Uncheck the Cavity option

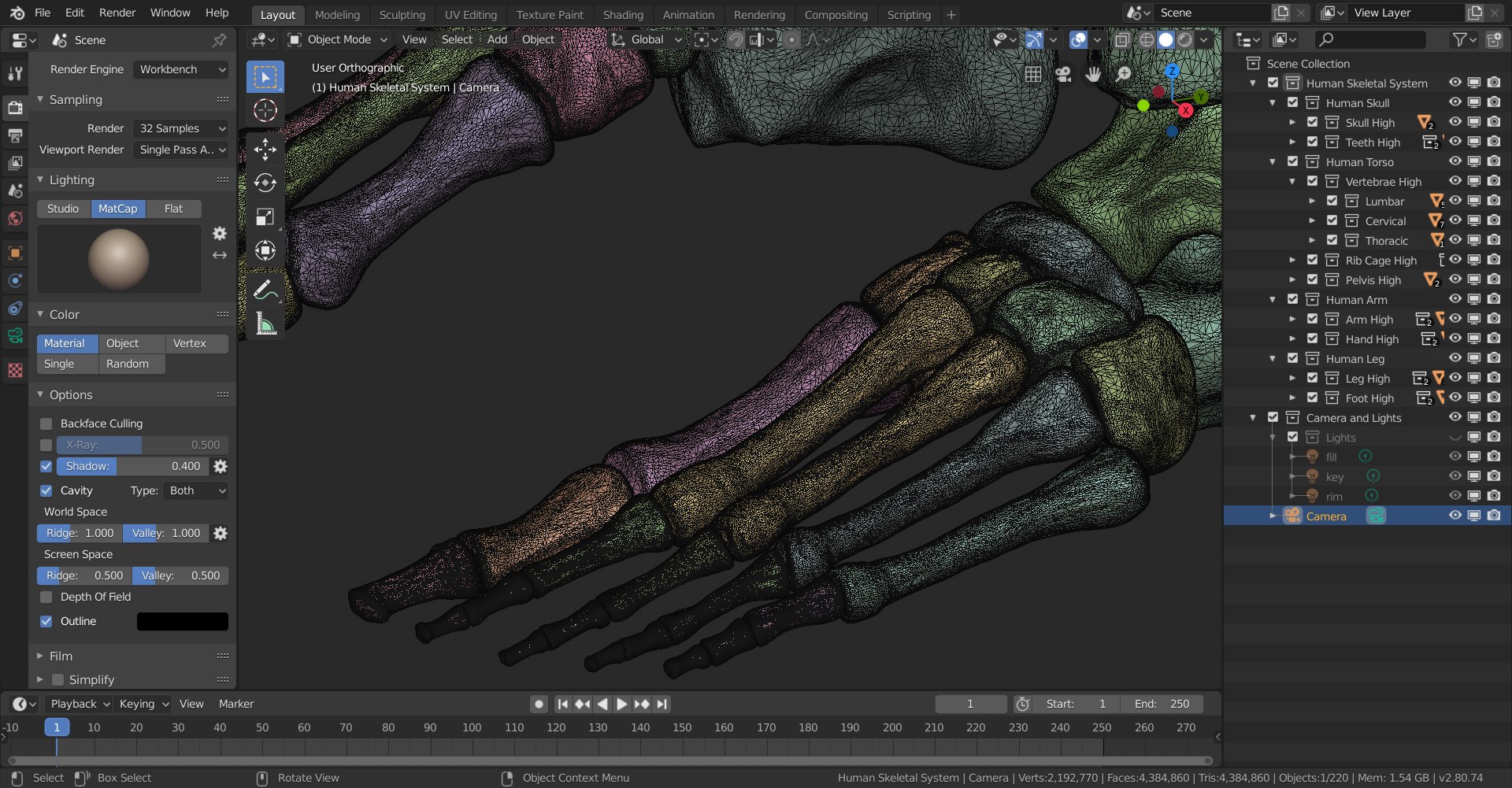click(x=46, y=490)
